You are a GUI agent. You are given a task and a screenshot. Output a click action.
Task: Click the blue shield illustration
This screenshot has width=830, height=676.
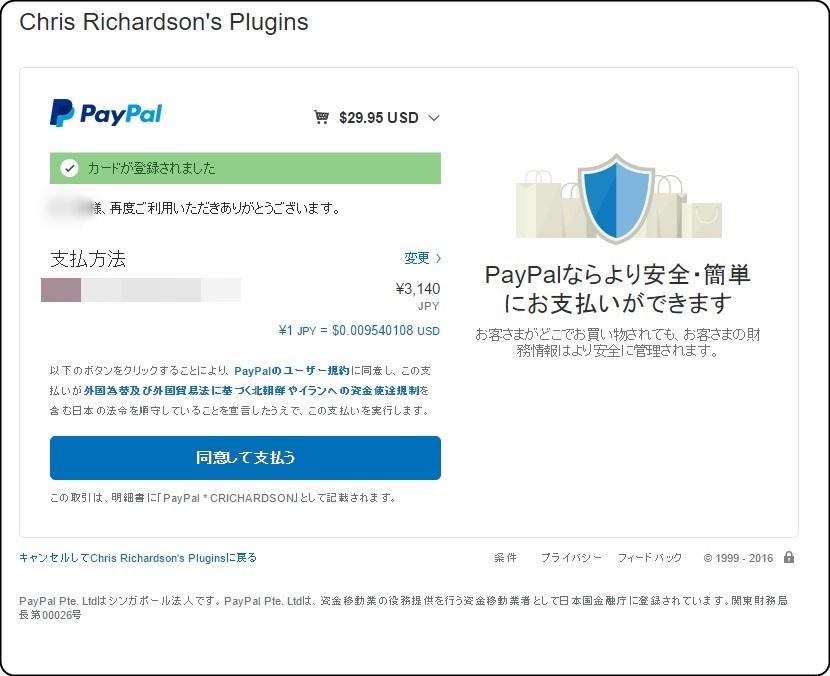pos(616,199)
